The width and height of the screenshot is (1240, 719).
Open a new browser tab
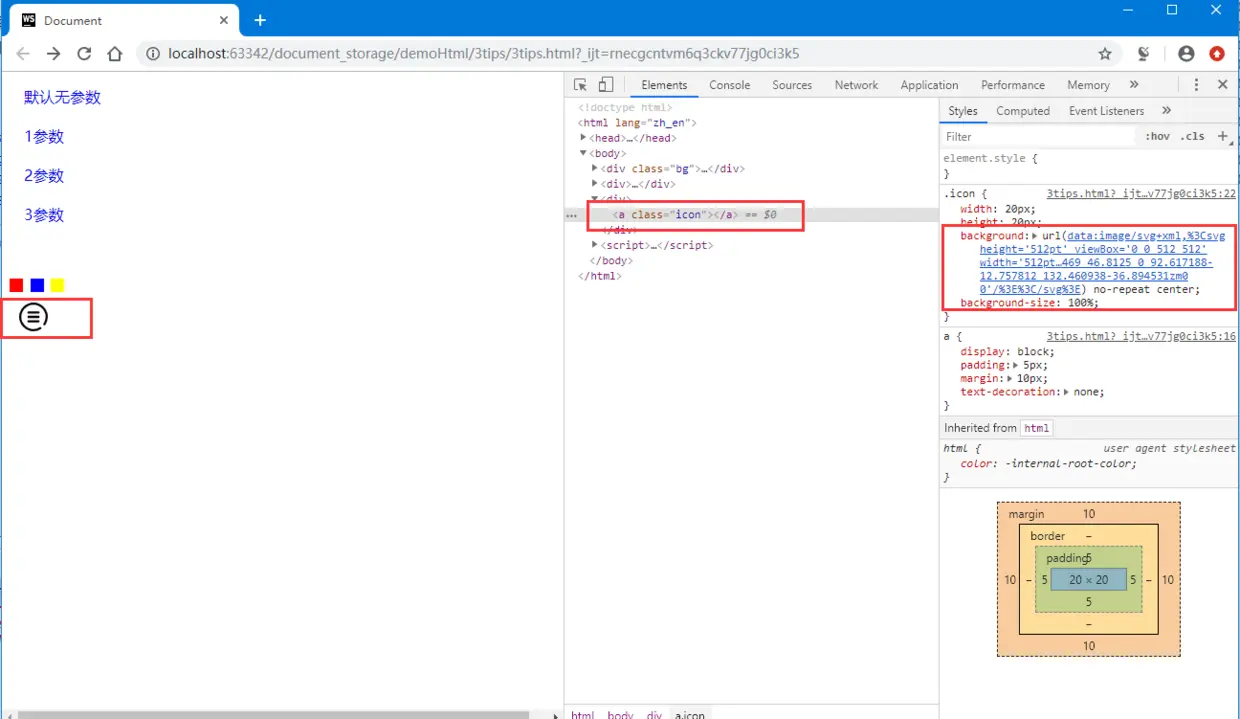pyautogui.click(x=260, y=20)
